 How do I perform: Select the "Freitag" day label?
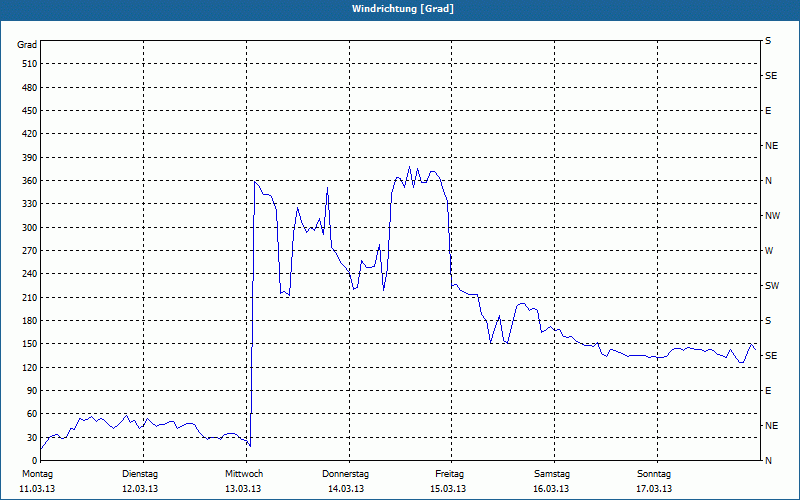tap(449, 474)
